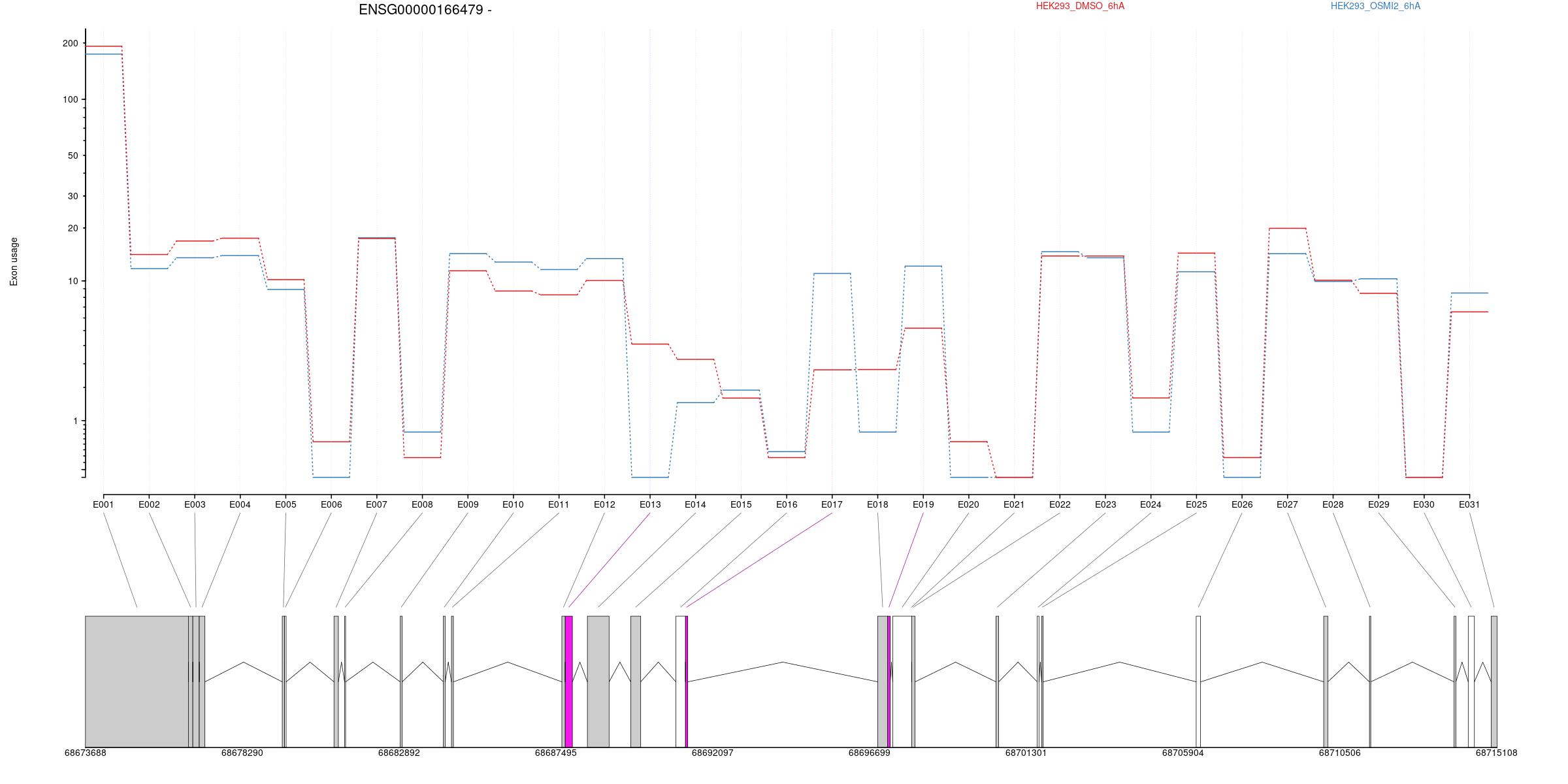Click exon label E026
This screenshot has width=1568, height=784.
tap(1242, 504)
